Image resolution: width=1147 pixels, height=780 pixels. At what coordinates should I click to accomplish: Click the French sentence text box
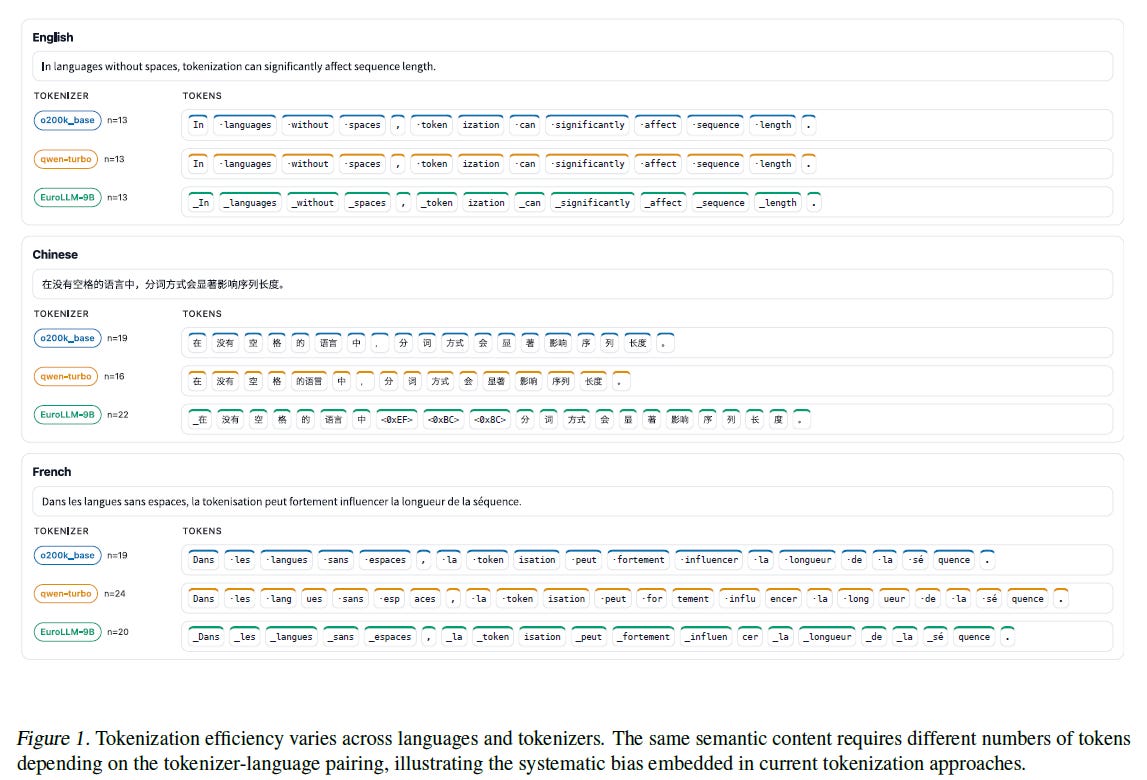pyautogui.click(x=572, y=501)
